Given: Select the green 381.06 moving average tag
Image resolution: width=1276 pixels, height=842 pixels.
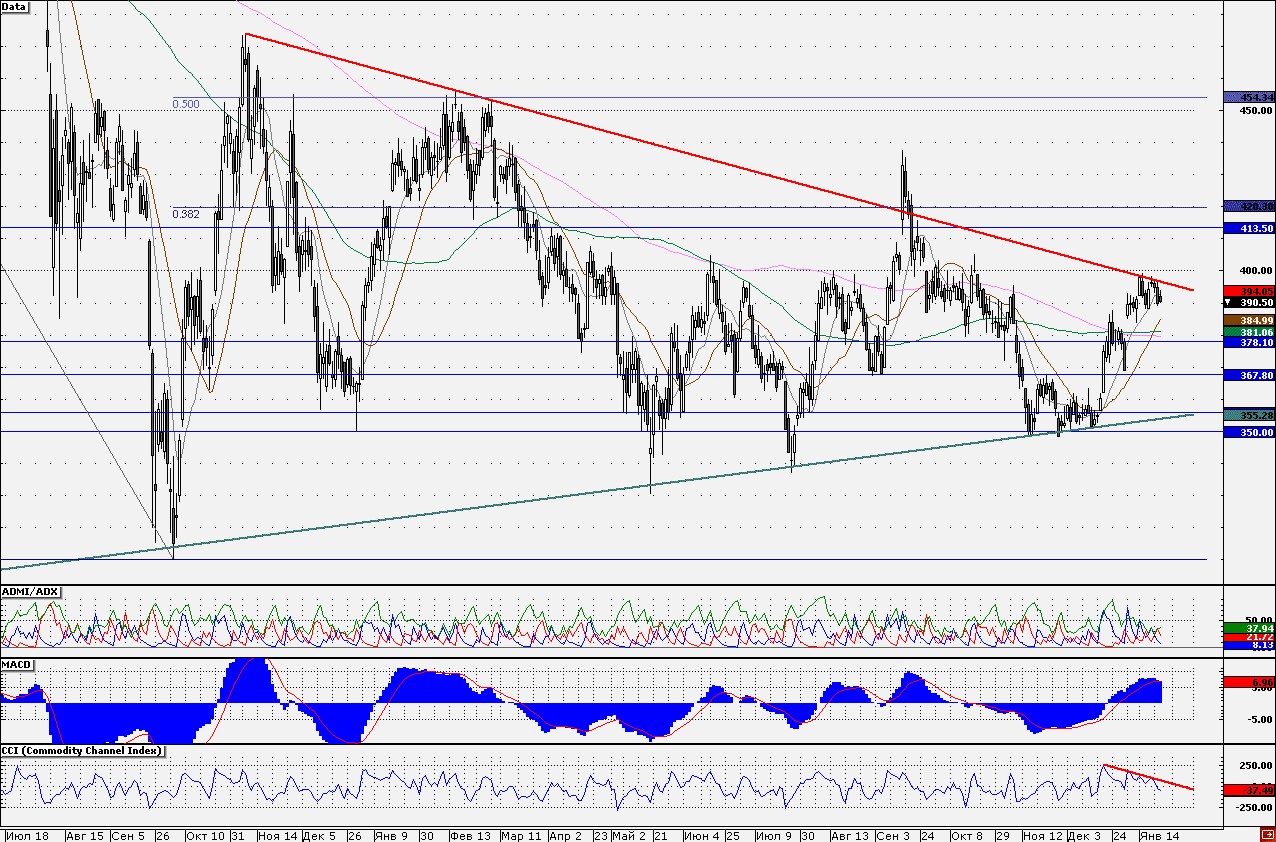Looking at the screenshot, I should pos(1249,332).
